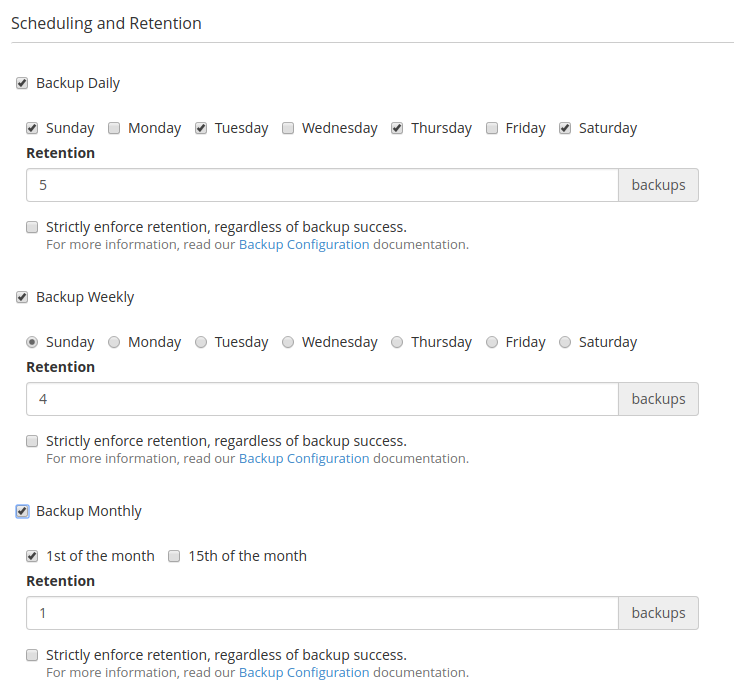Screen dimensions: 734x699
Task: Click the monthly Retention input field
Action: [x=322, y=613]
